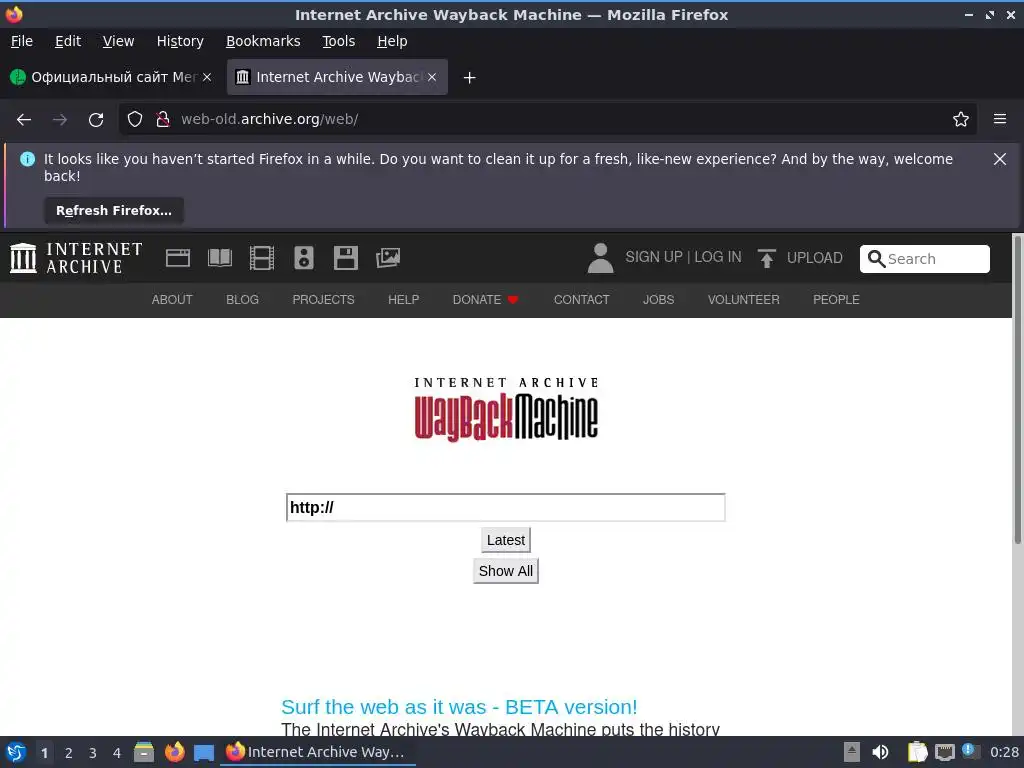This screenshot has height=768, width=1024.
Task: Click the page vertical scrollbar thumb
Action: point(1017,389)
